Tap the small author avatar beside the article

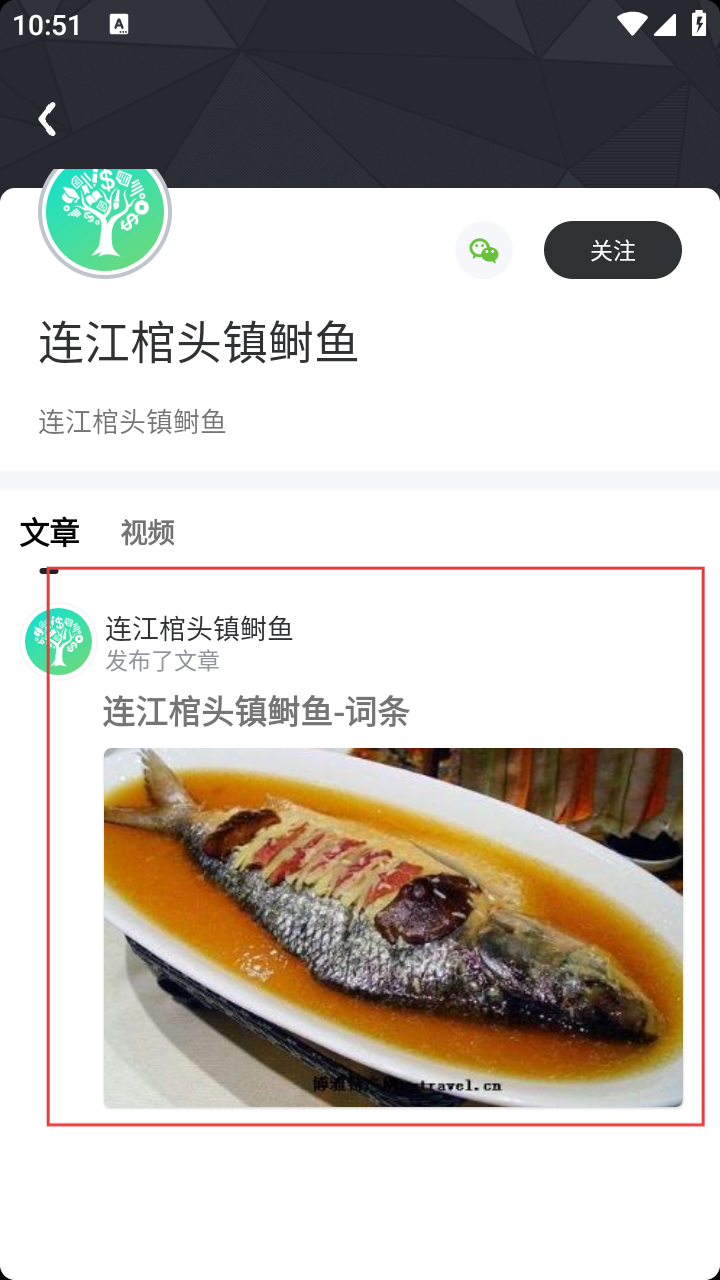click(x=58, y=642)
